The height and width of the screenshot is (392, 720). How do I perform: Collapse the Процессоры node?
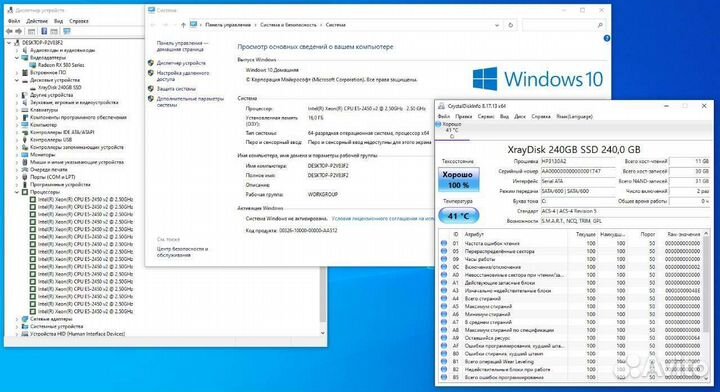point(17,192)
